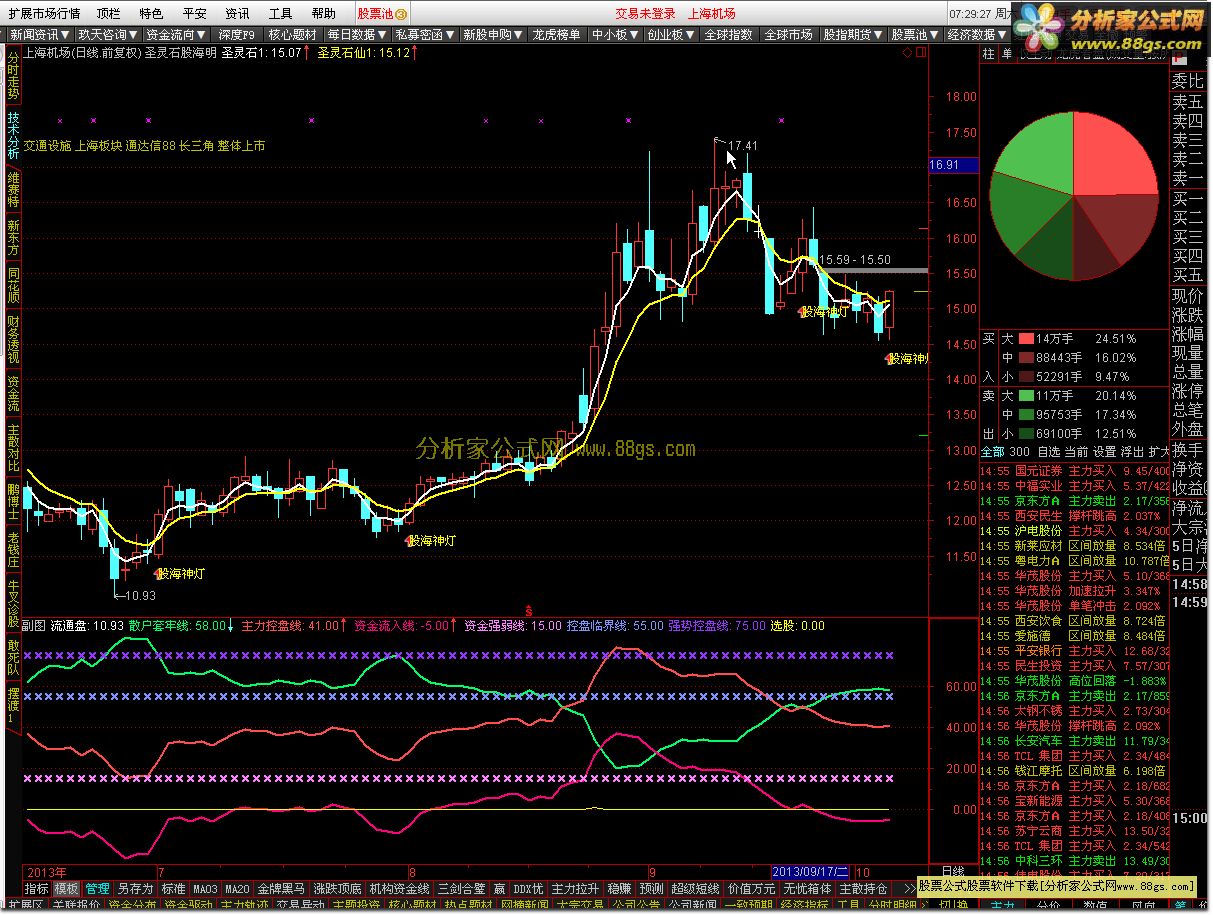Expand the 中小板 dropdown
This screenshot has width=1213, height=915.
click(x=614, y=34)
